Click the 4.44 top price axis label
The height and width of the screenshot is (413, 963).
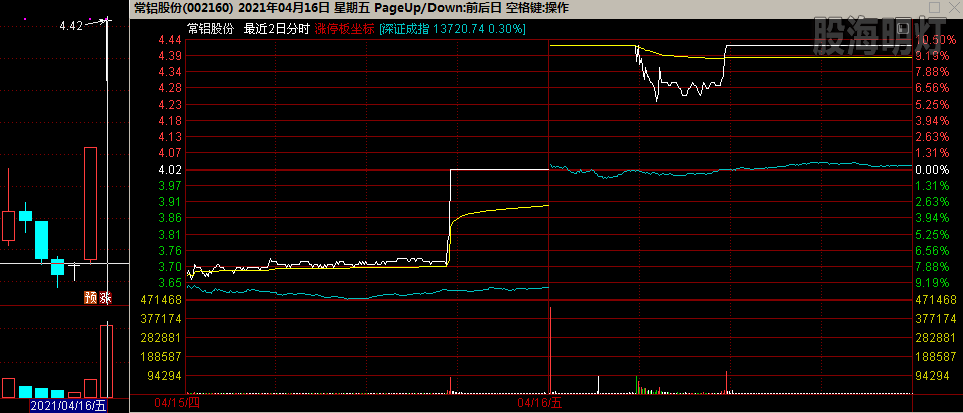[169, 40]
